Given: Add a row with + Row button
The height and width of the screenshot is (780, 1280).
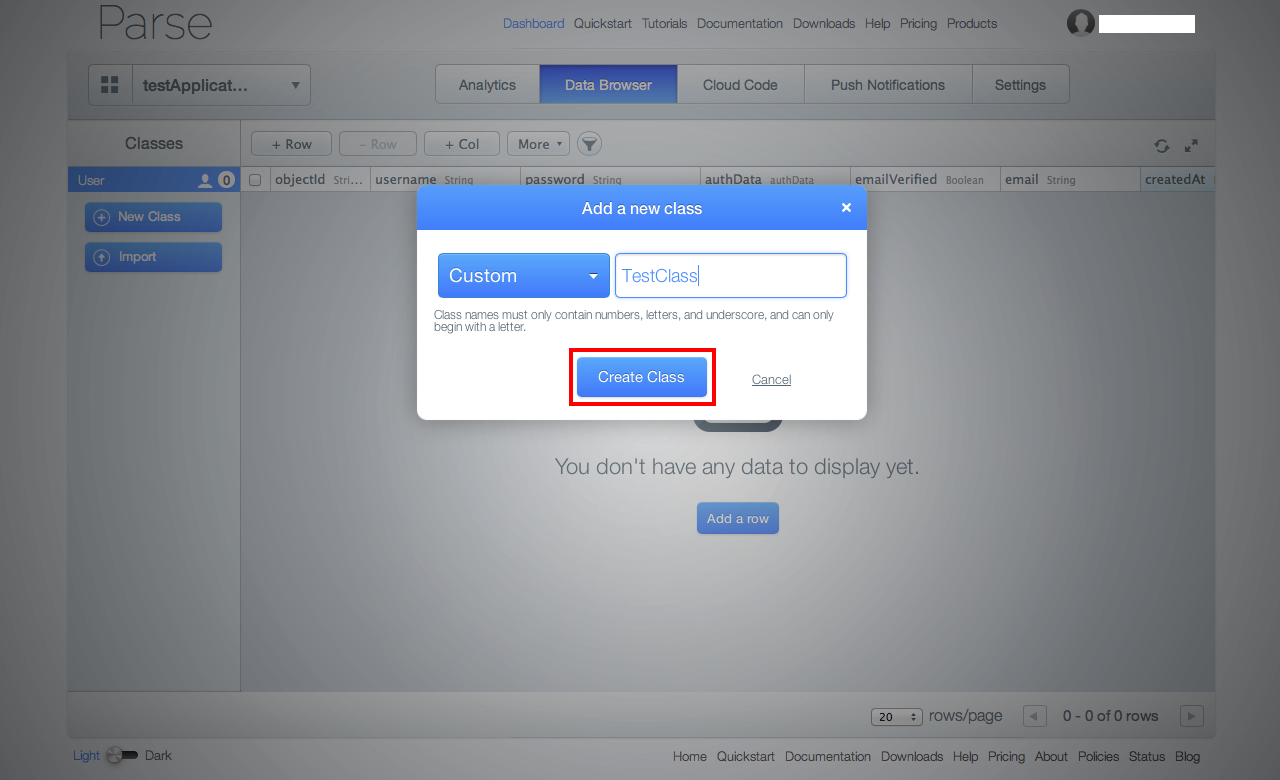Looking at the screenshot, I should click(291, 144).
